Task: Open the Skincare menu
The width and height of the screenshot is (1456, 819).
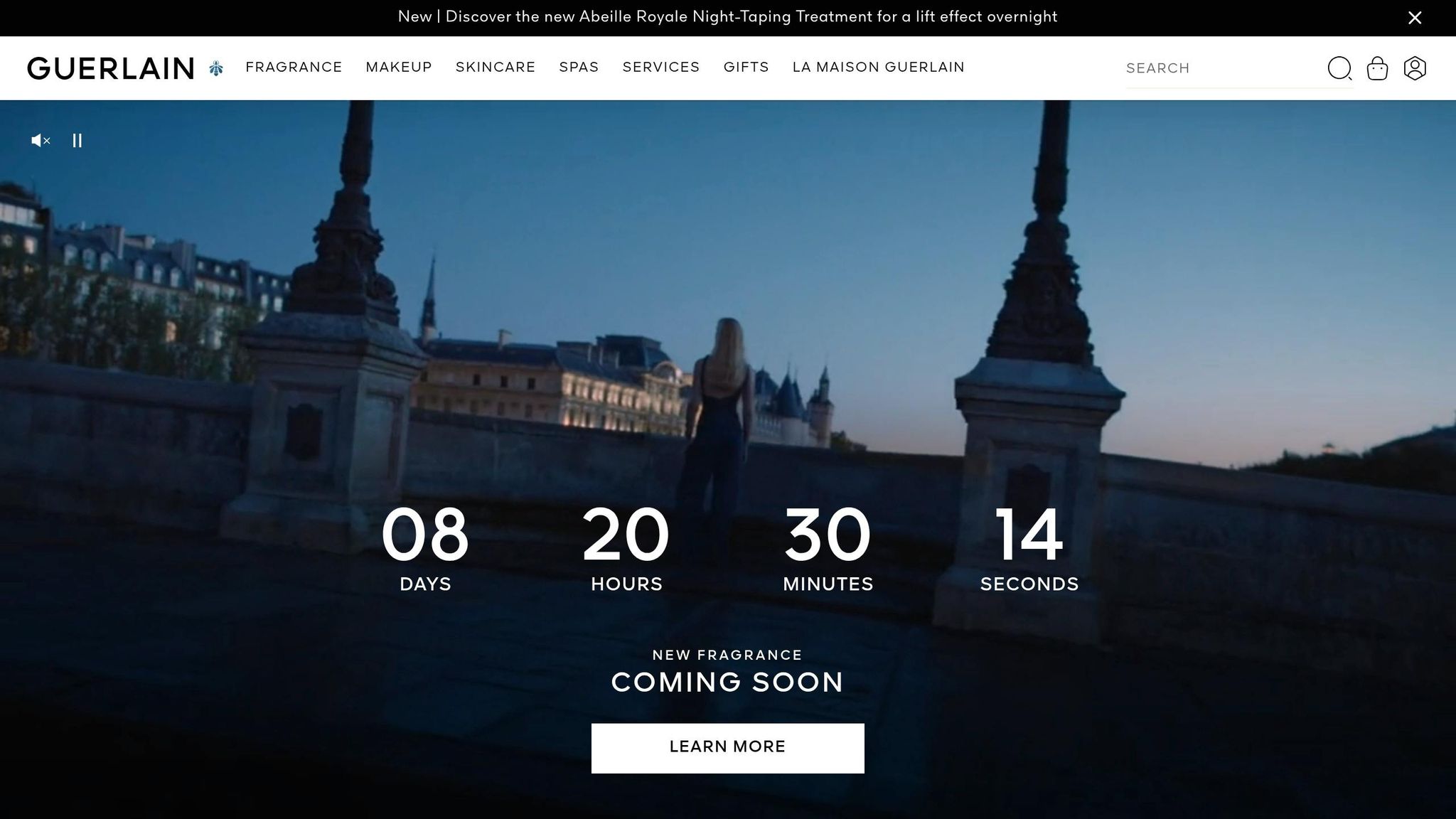Action: (x=496, y=68)
